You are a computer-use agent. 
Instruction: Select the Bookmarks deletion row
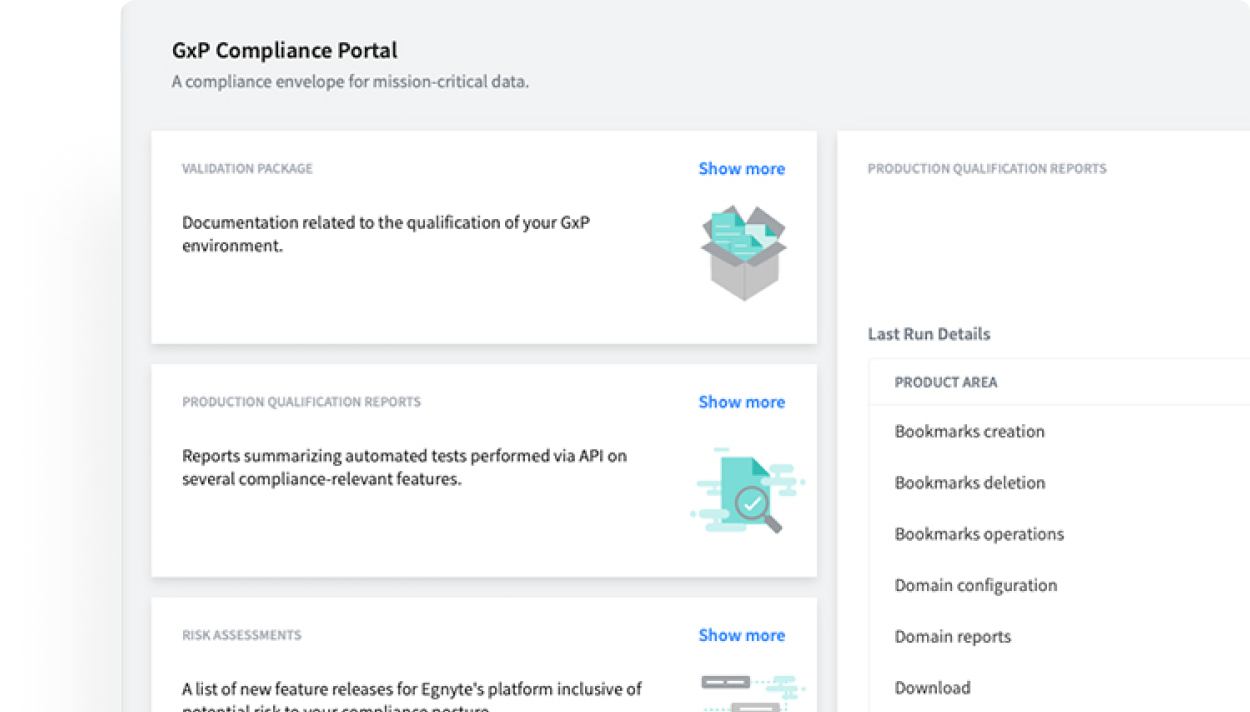coord(969,483)
